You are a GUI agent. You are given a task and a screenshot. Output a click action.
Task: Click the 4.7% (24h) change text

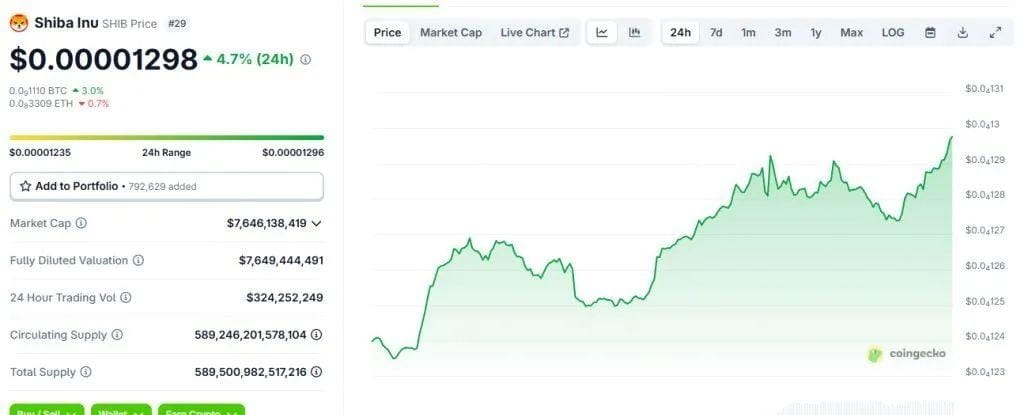tap(255, 59)
